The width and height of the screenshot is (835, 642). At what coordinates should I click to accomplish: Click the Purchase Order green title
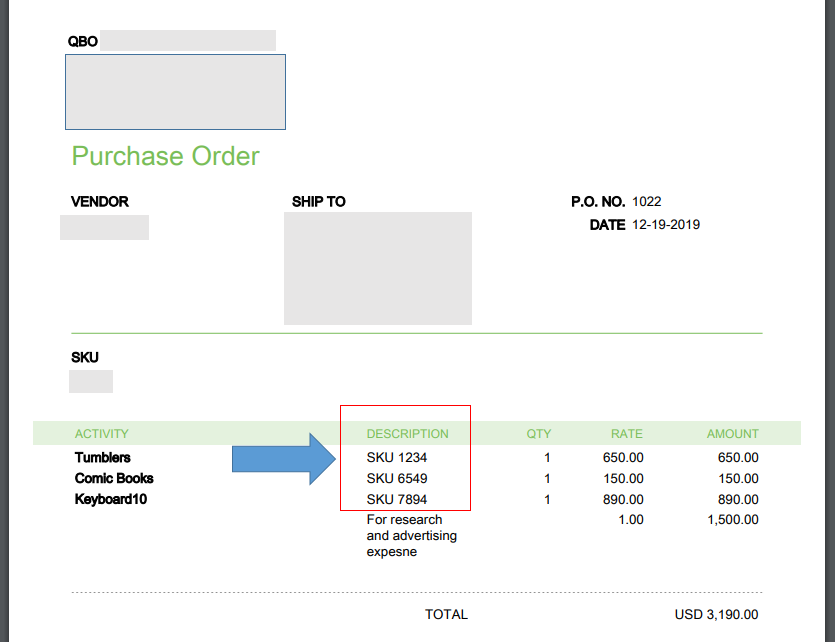(165, 156)
